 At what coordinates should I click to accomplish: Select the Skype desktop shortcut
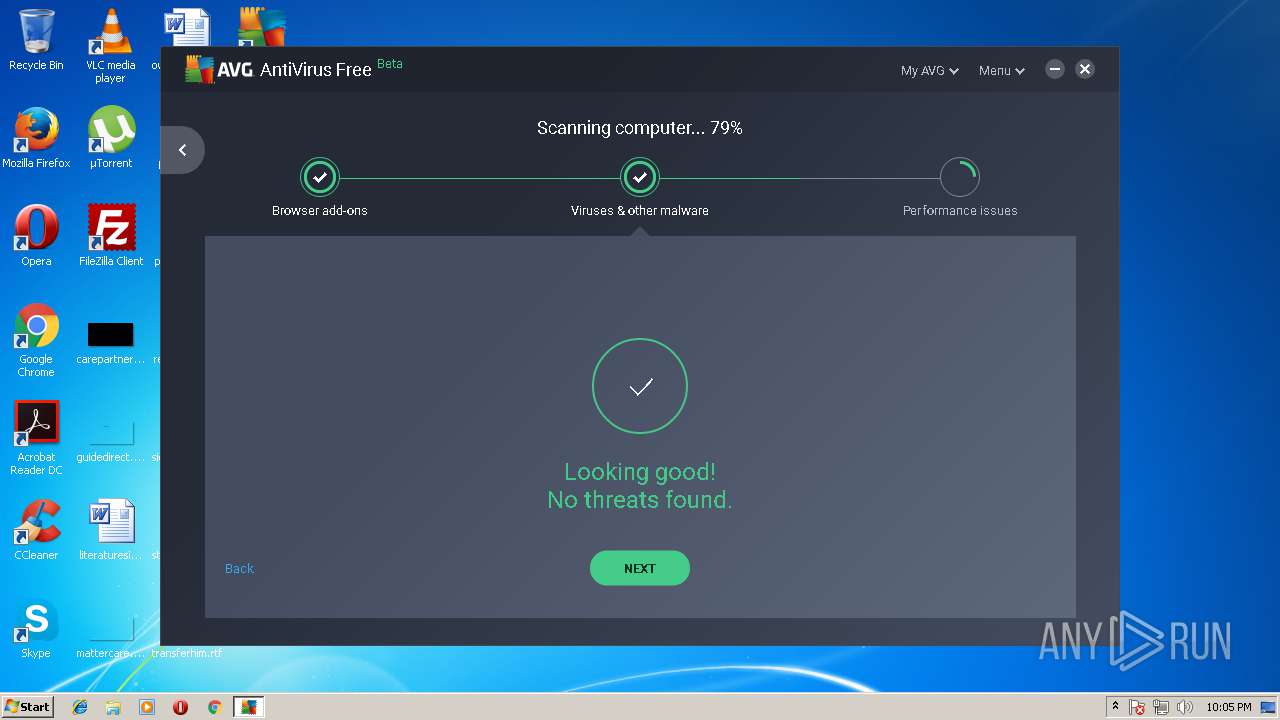(x=36, y=628)
